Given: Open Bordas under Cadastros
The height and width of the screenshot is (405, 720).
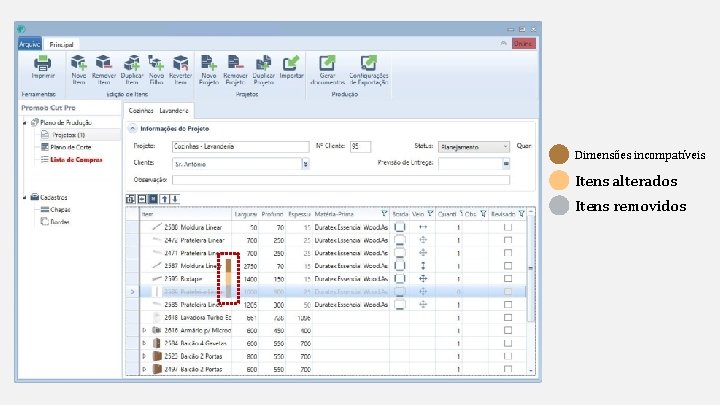Looking at the screenshot, I should [60, 222].
